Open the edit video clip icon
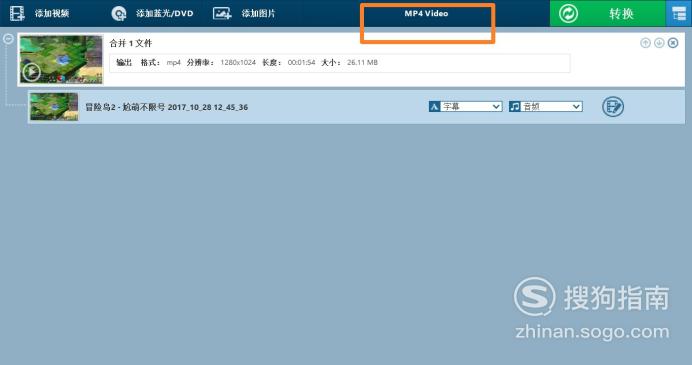The width and height of the screenshot is (692, 365). point(613,106)
